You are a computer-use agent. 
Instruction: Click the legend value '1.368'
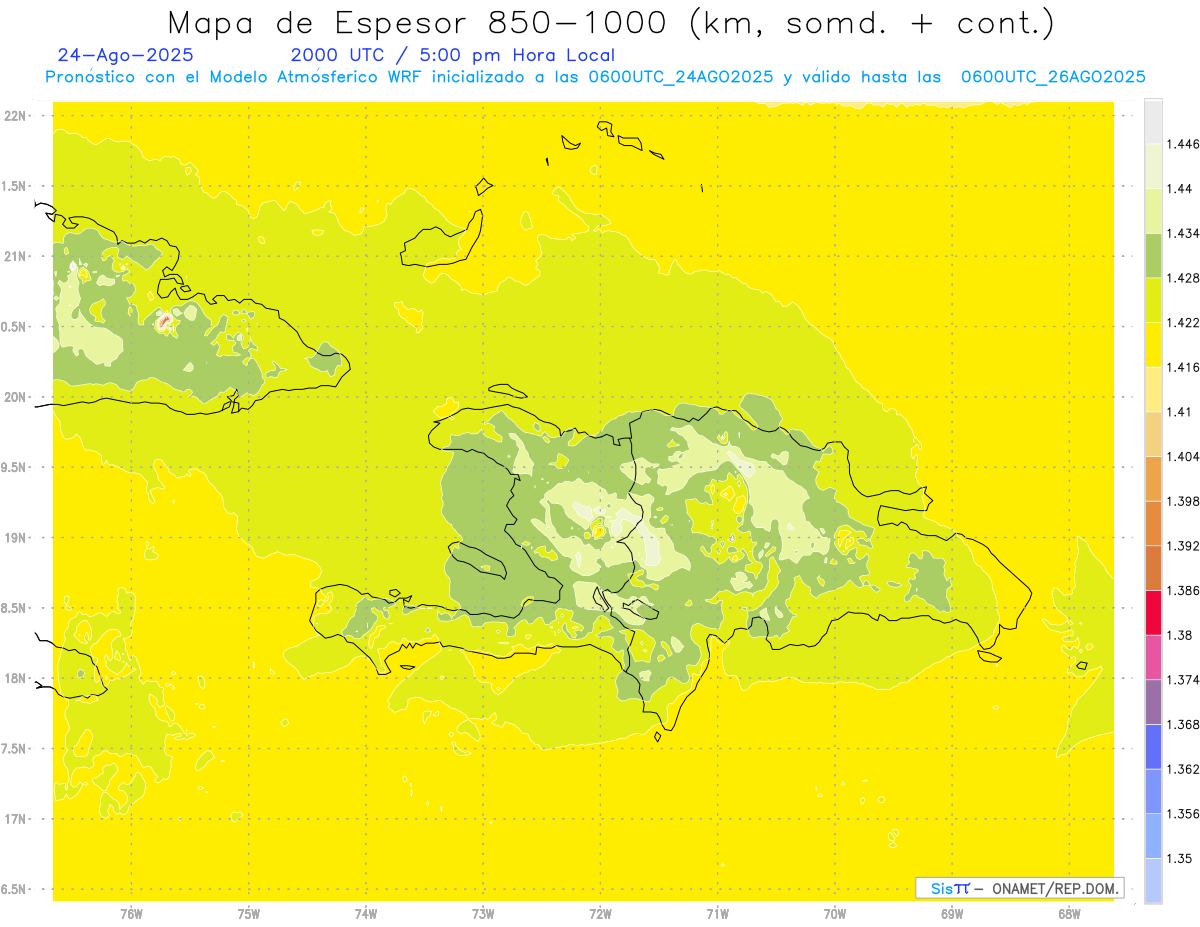(x=1183, y=724)
